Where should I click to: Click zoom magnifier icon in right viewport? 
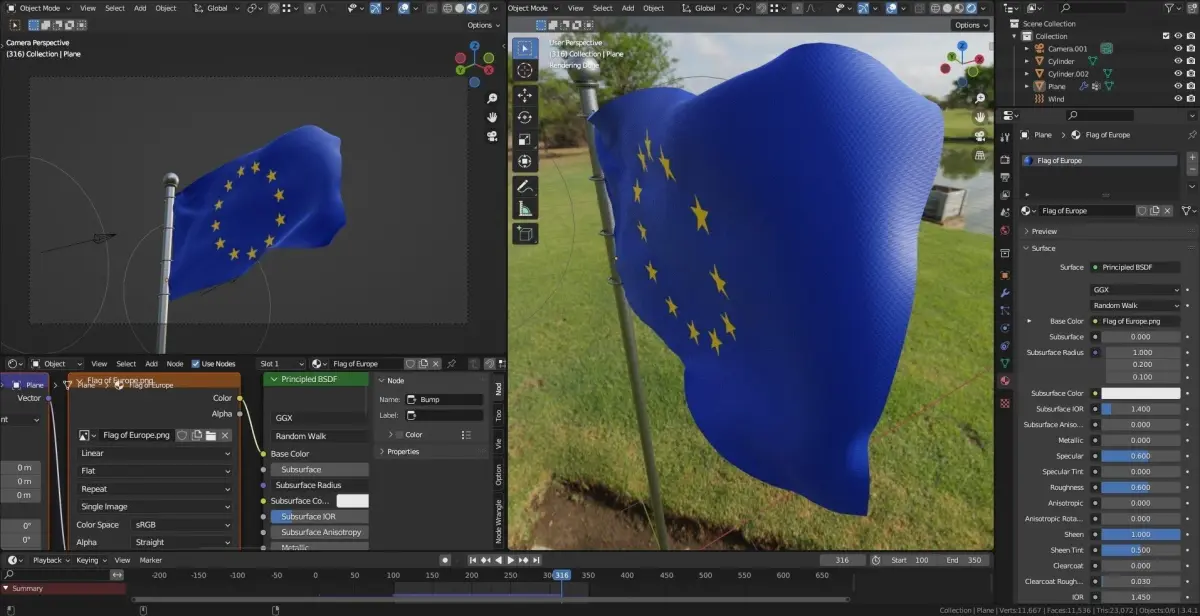point(979,99)
